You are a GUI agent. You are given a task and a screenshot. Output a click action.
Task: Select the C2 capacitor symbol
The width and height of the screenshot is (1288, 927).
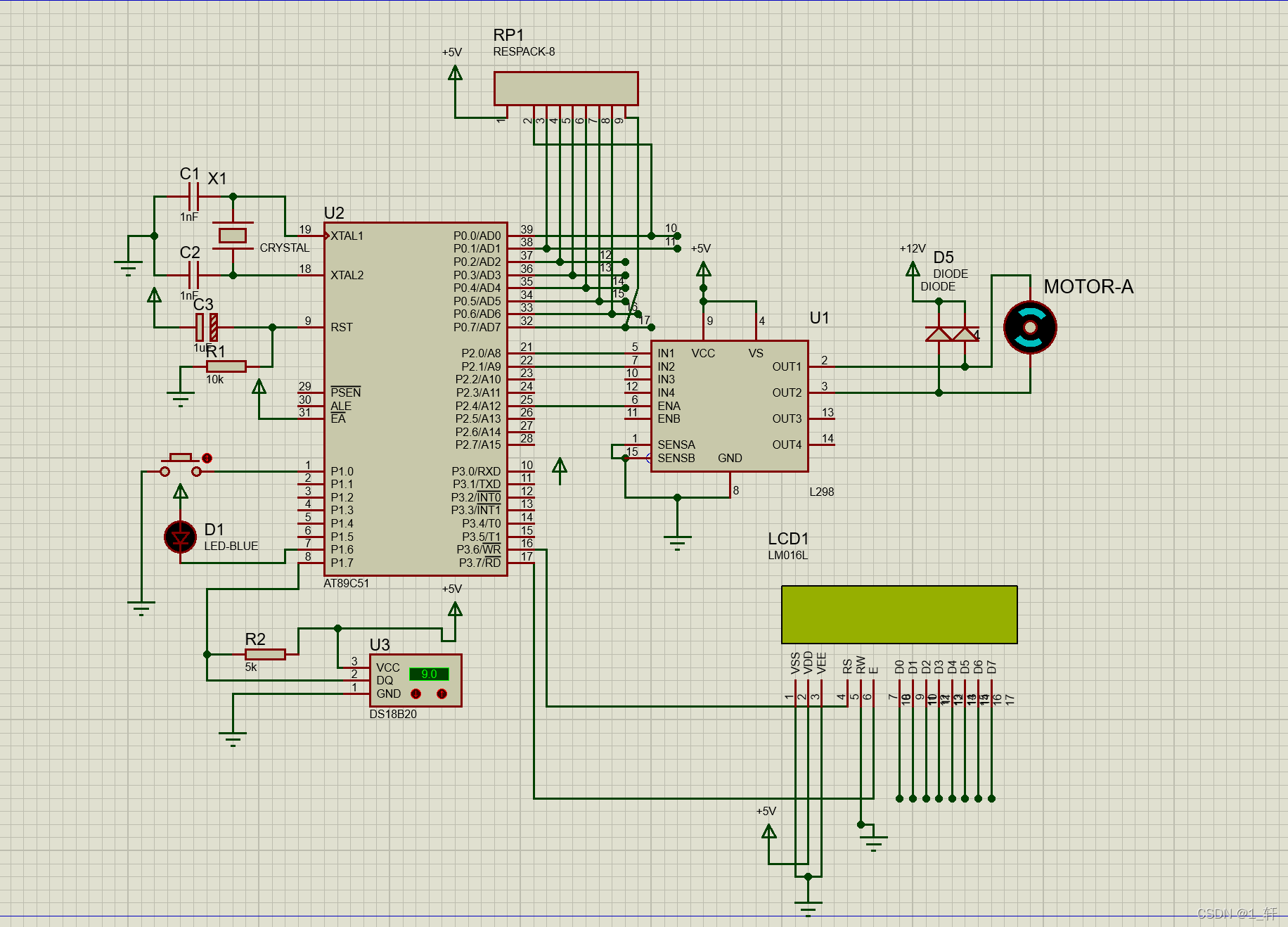(193, 275)
